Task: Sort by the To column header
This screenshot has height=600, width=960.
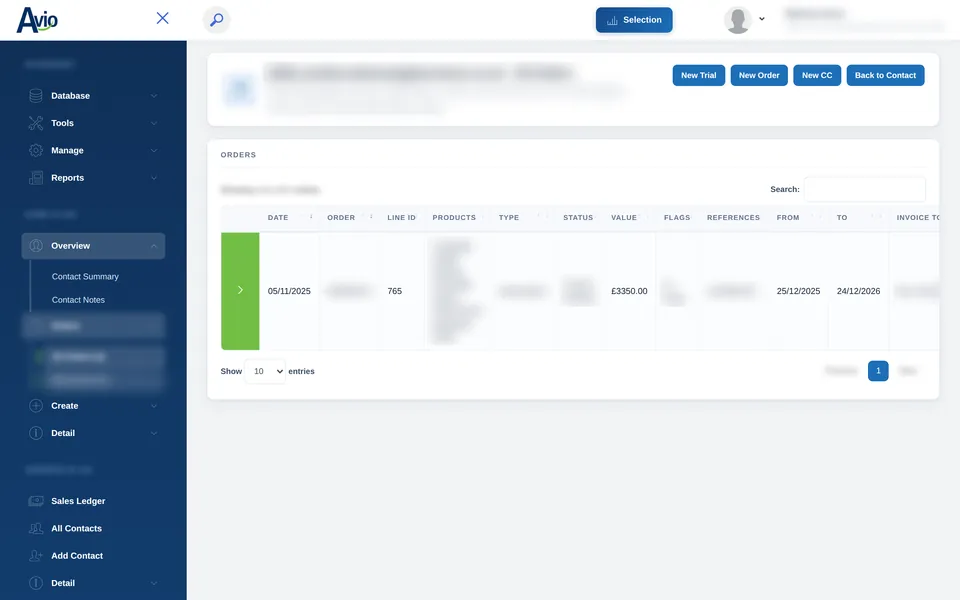Action: point(842,217)
